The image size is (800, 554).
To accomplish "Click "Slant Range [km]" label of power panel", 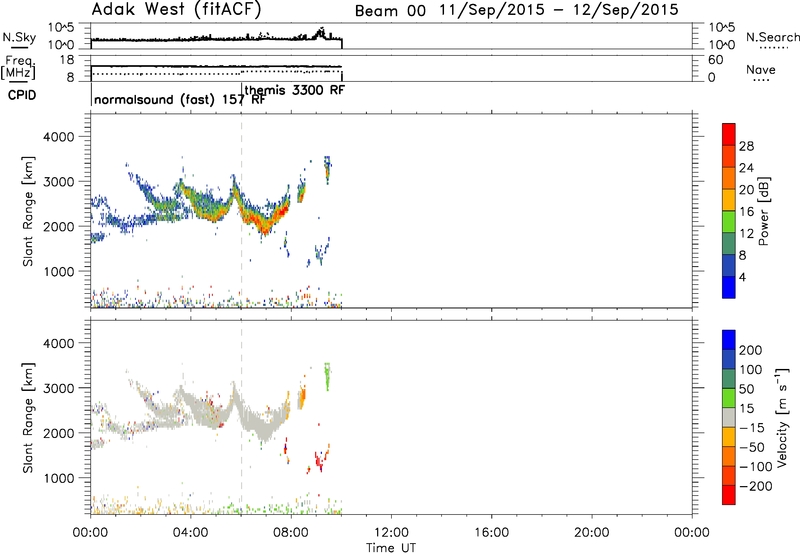I will 28,211.
